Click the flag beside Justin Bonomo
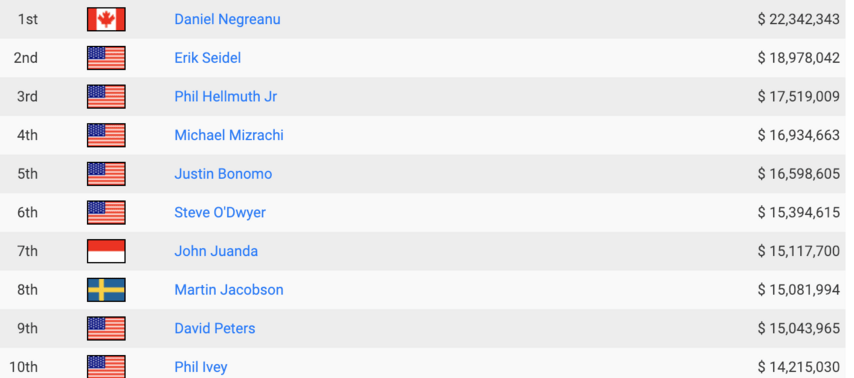The image size is (854, 378). point(106,174)
